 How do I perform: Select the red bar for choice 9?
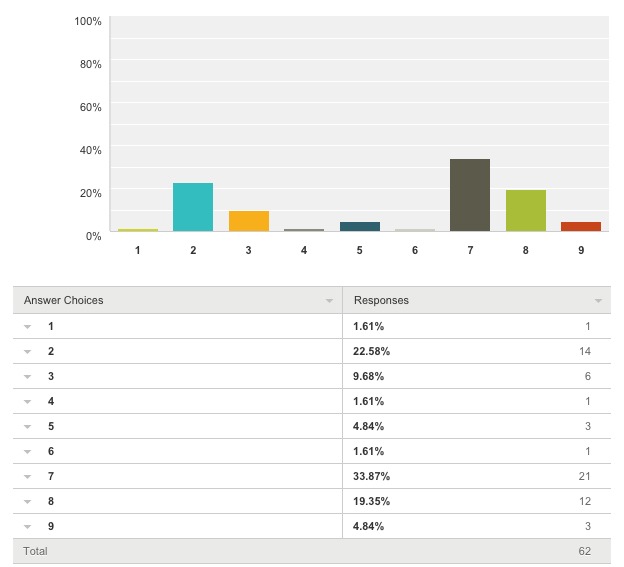[581, 226]
